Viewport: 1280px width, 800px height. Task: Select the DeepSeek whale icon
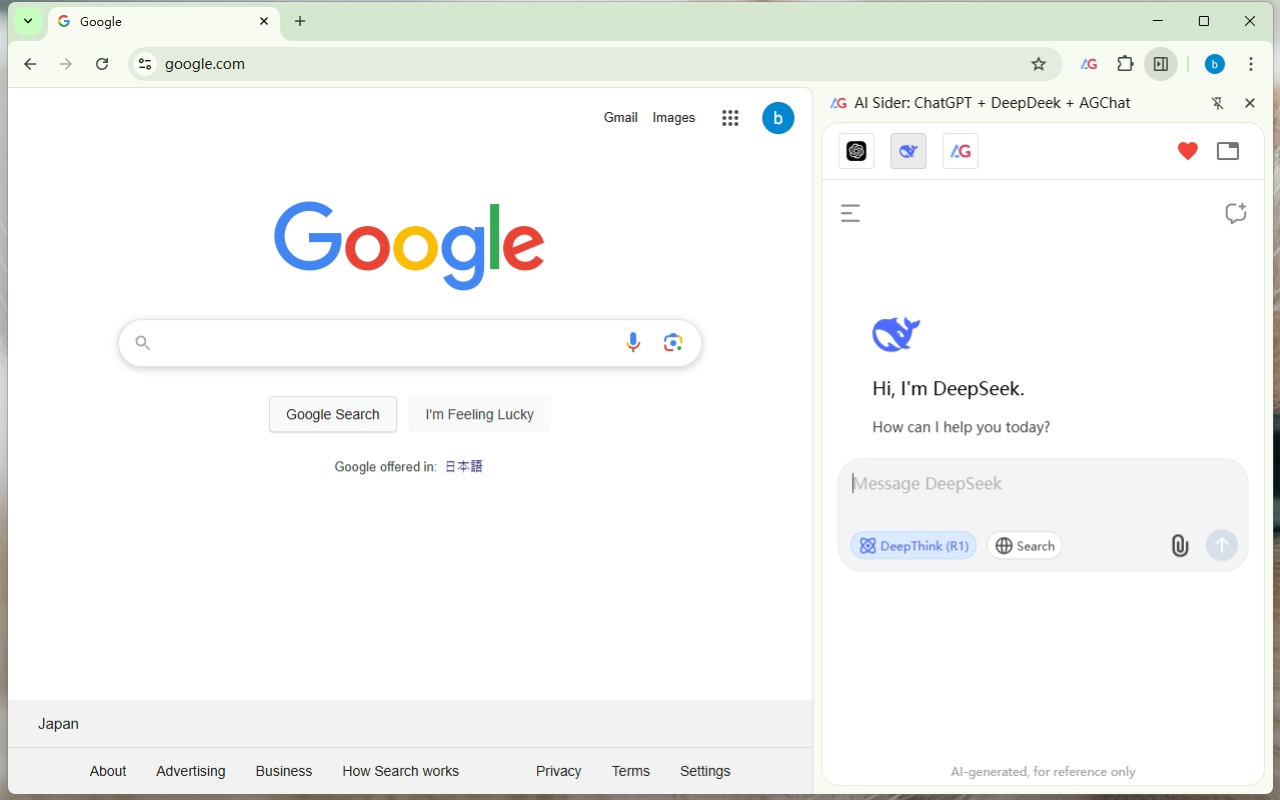coord(908,151)
